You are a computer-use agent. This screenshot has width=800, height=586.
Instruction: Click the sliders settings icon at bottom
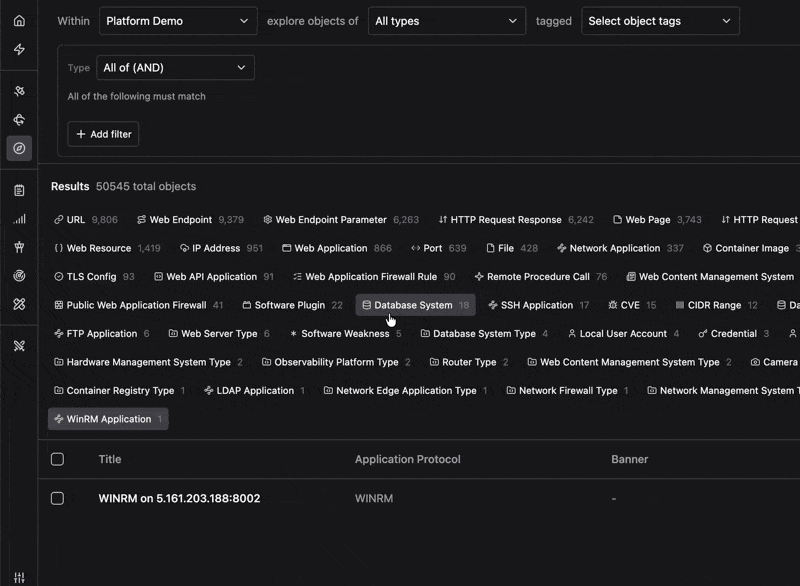point(19,577)
